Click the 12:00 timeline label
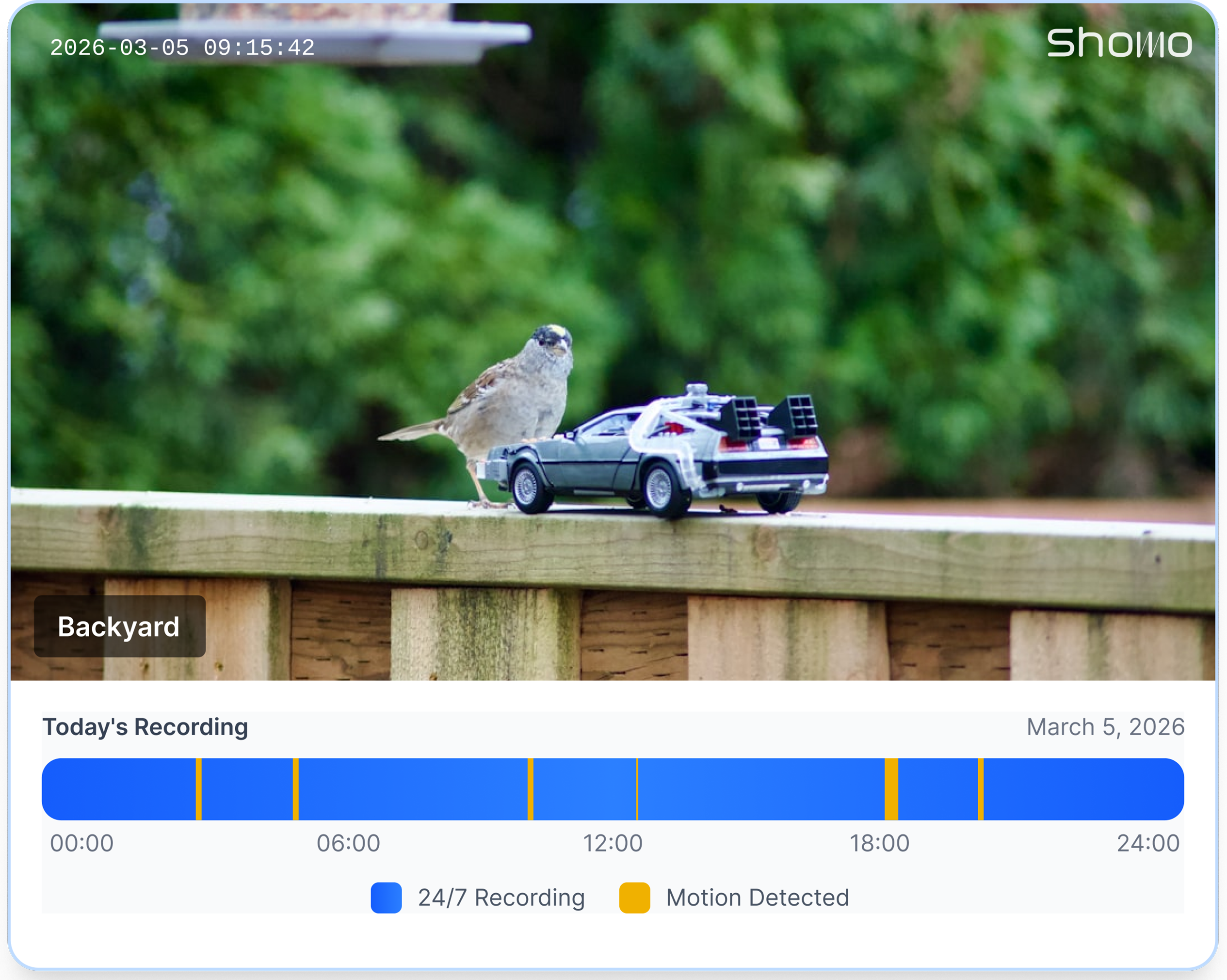The image size is (1227, 980). pyautogui.click(x=613, y=843)
